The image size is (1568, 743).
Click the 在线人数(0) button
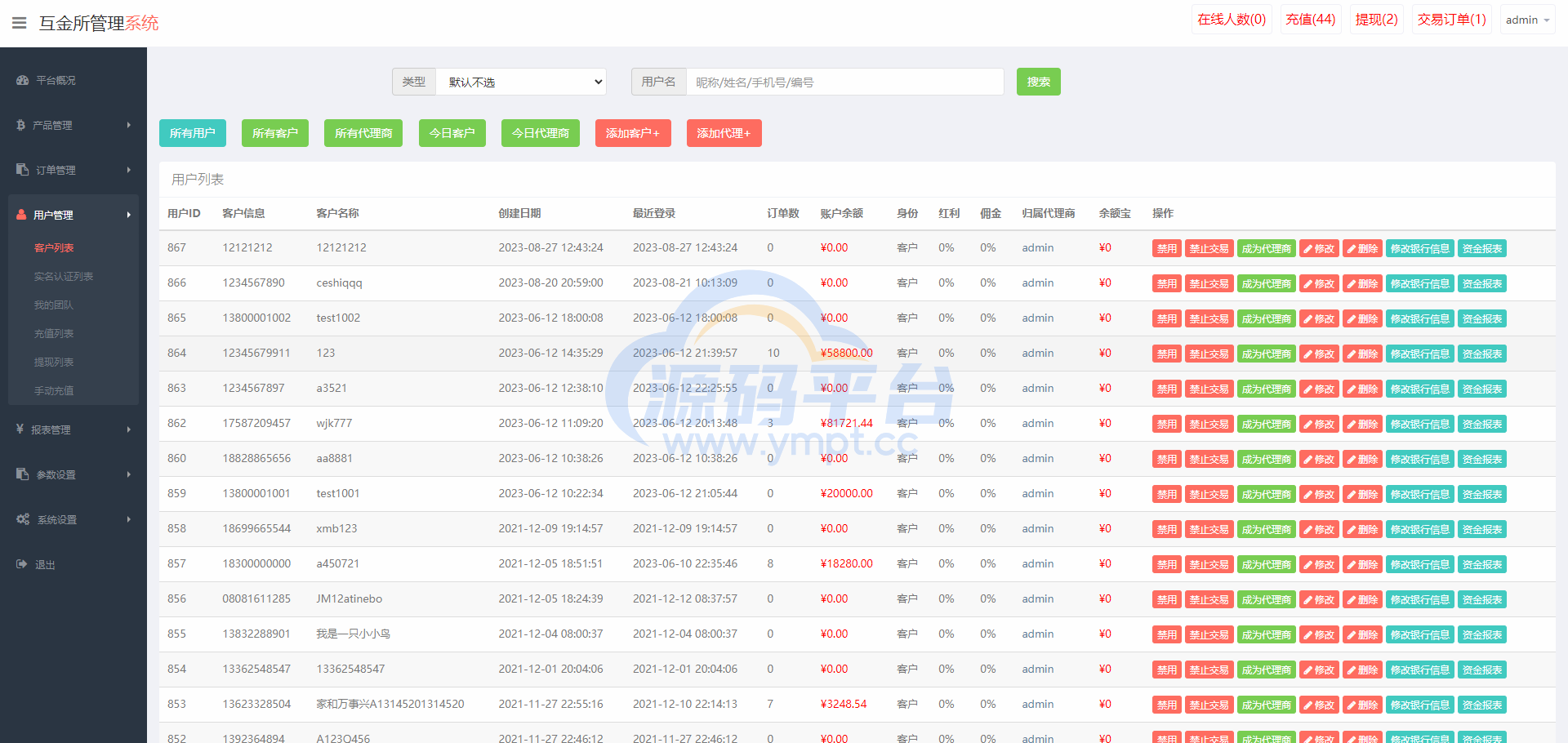[1232, 20]
